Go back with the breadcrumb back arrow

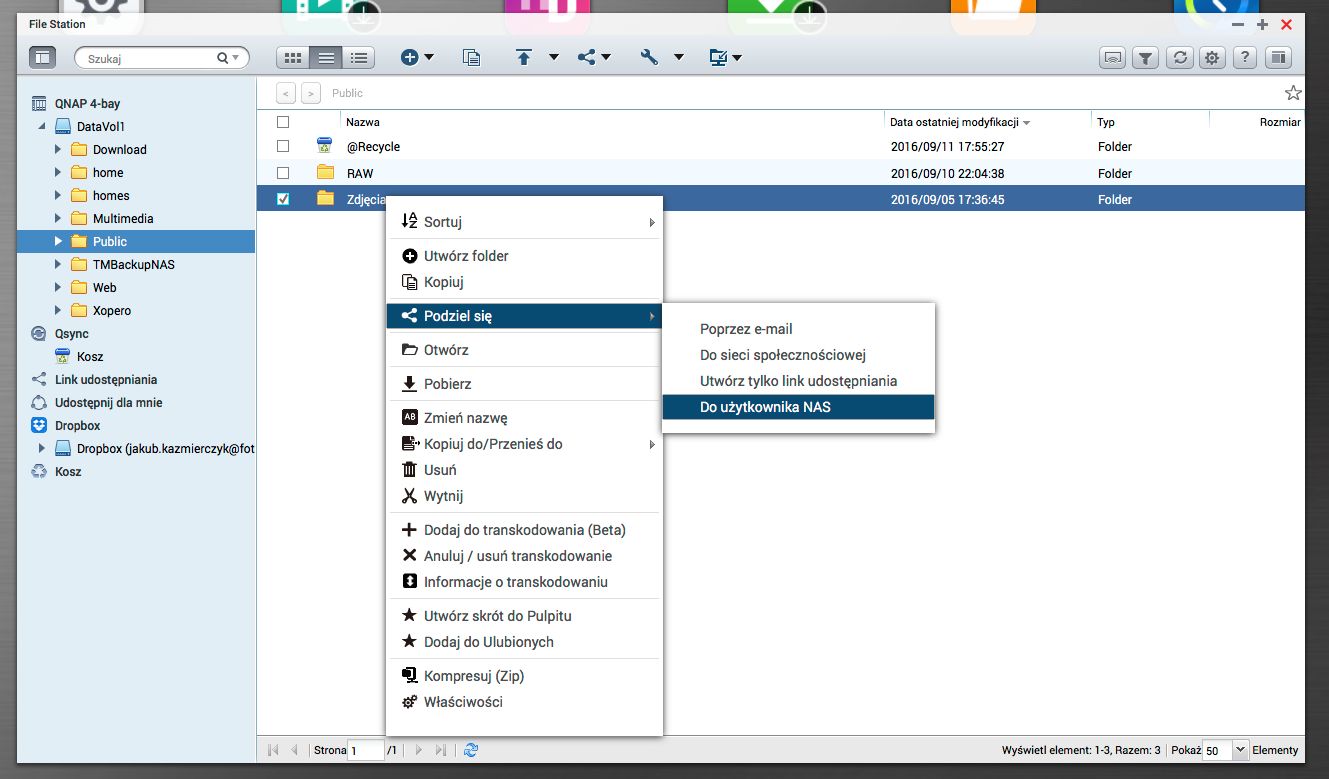(x=286, y=93)
